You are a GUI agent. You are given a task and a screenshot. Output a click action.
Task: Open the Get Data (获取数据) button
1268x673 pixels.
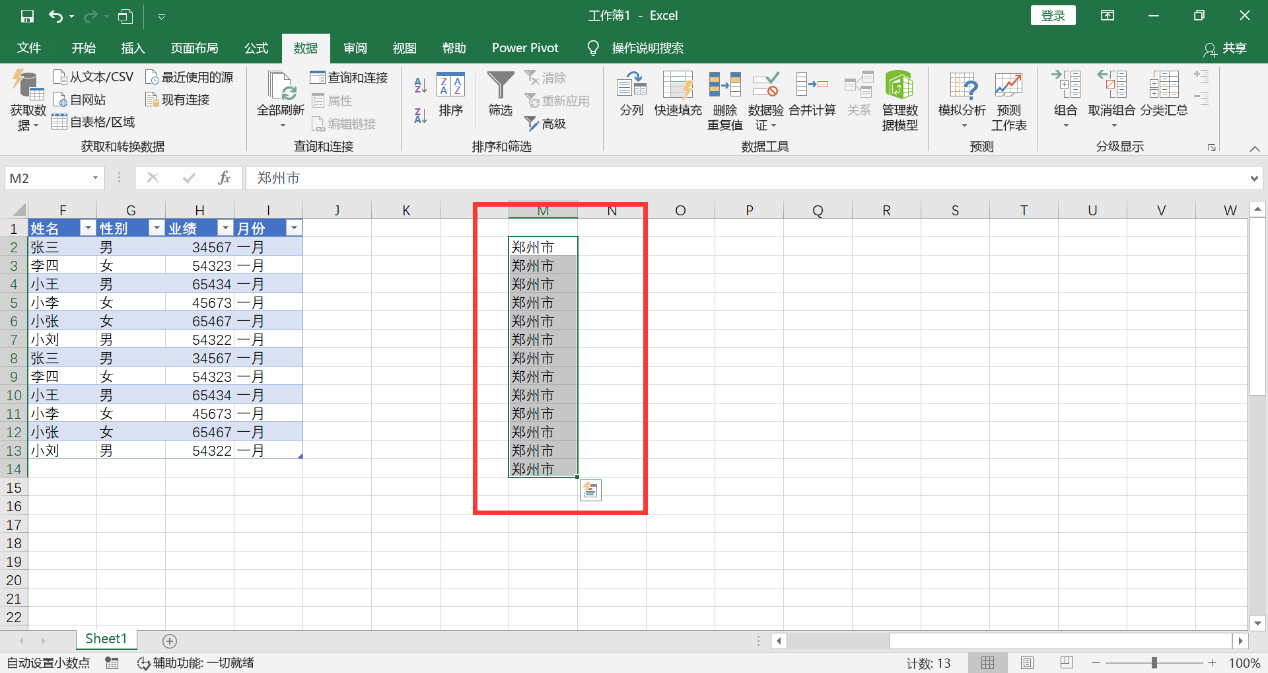tap(28, 101)
